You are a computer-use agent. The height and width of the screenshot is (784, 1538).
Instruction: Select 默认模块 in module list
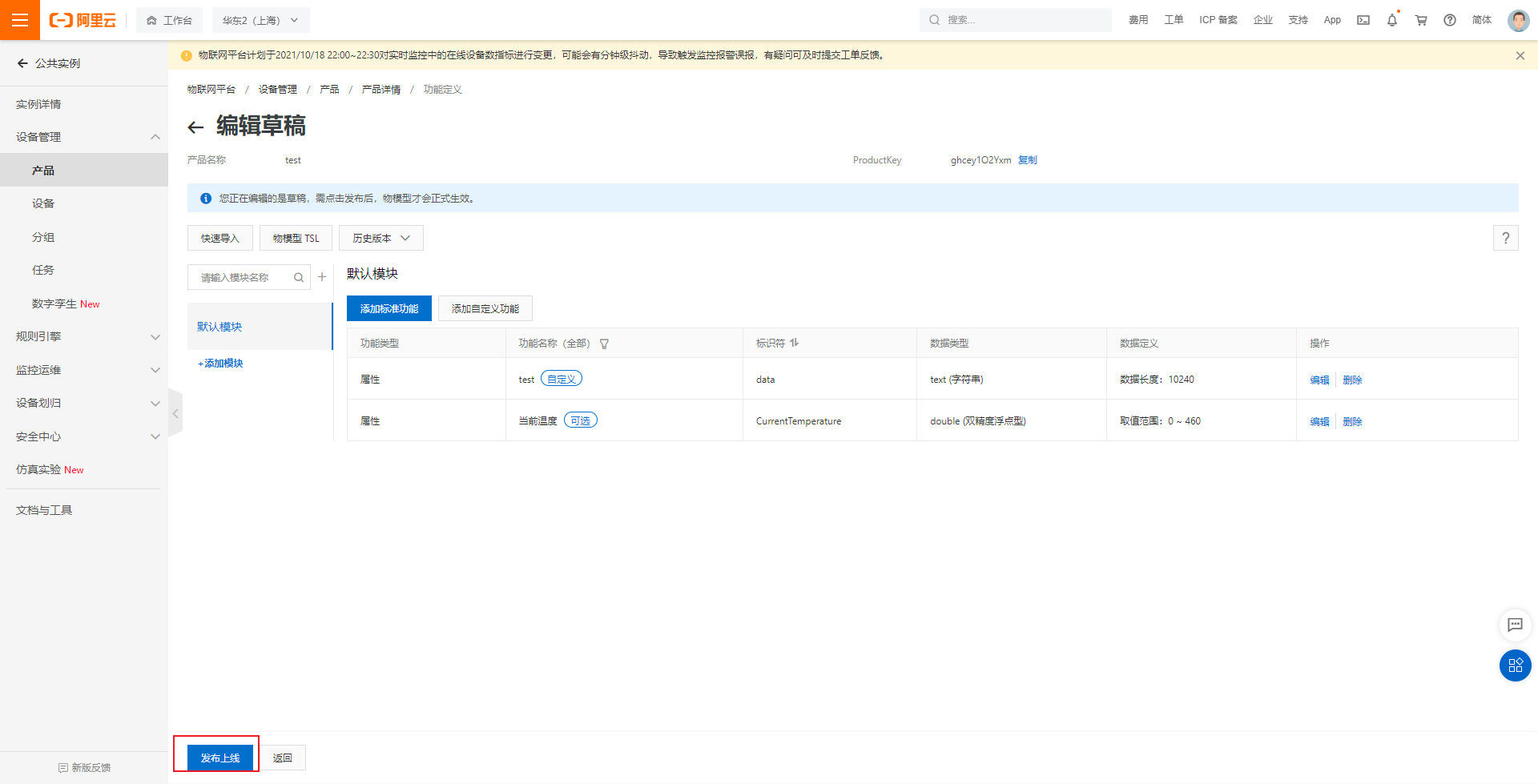pos(260,327)
